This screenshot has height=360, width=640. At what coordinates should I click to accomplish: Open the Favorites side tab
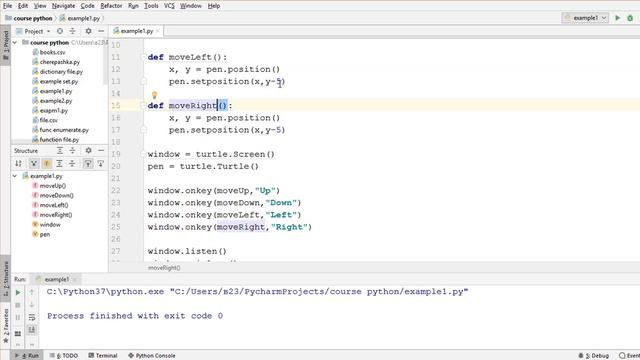pyautogui.click(x=6, y=325)
